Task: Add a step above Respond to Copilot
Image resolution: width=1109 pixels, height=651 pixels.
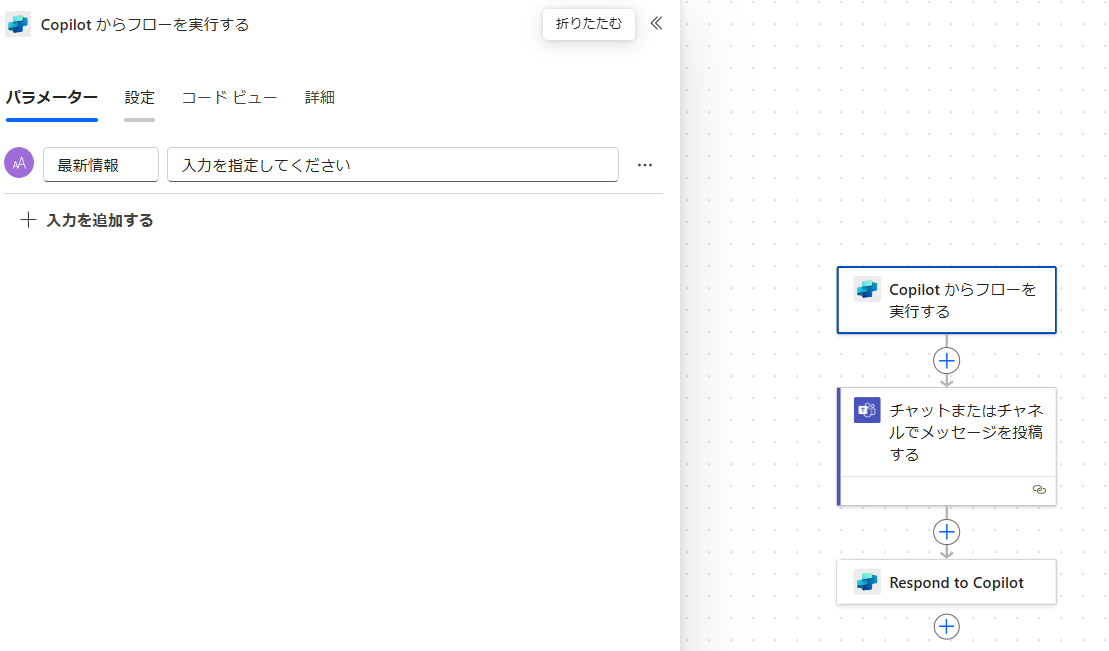Action: point(946,532)
